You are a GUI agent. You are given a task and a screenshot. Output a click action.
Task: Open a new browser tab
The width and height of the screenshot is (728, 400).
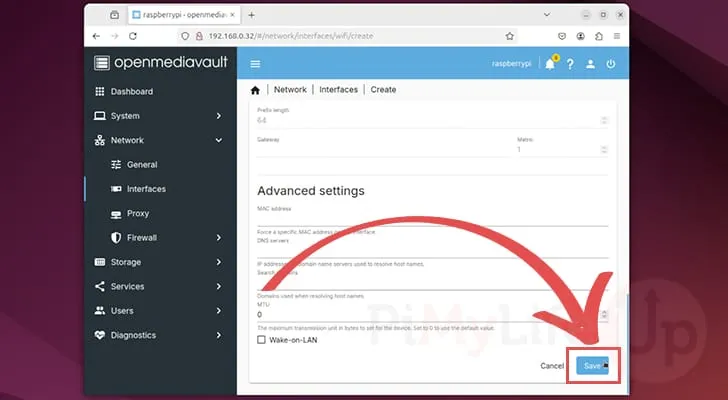[251, 15]
